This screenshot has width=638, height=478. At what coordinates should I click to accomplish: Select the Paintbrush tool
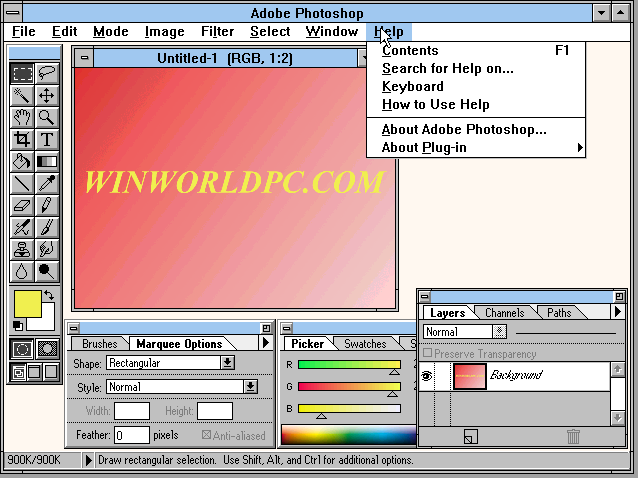pos(47,227)
